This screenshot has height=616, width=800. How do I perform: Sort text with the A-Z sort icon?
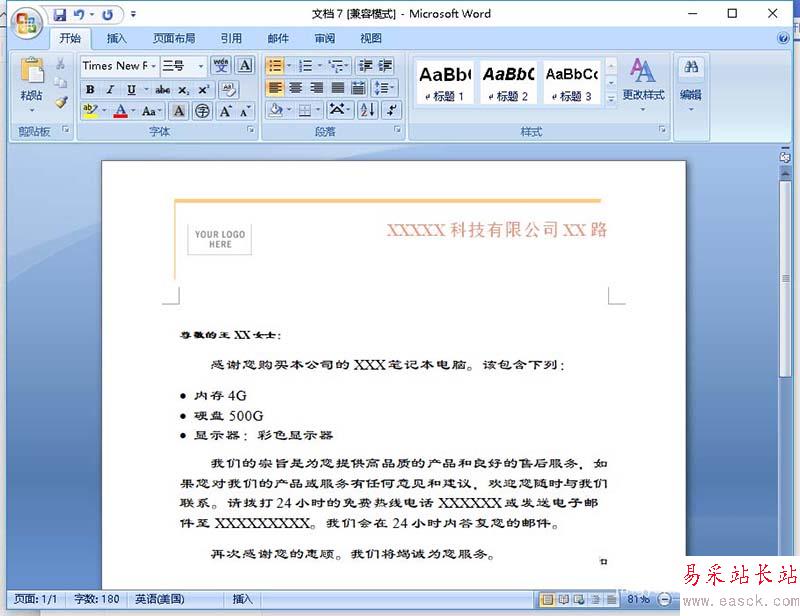(368, 110)
